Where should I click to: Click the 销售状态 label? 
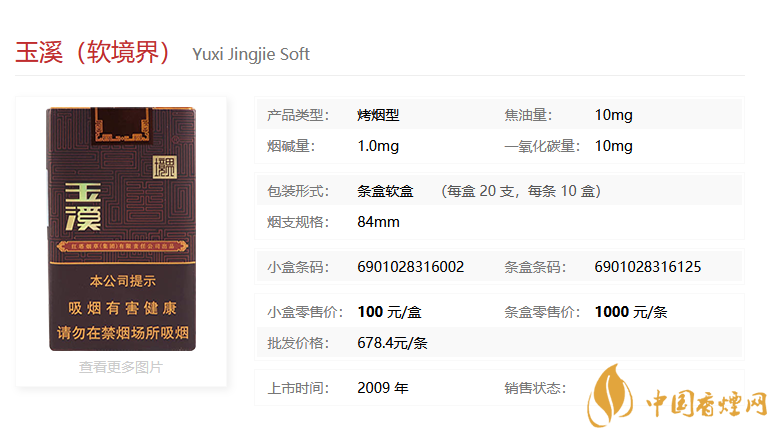[x=535, y=388]
